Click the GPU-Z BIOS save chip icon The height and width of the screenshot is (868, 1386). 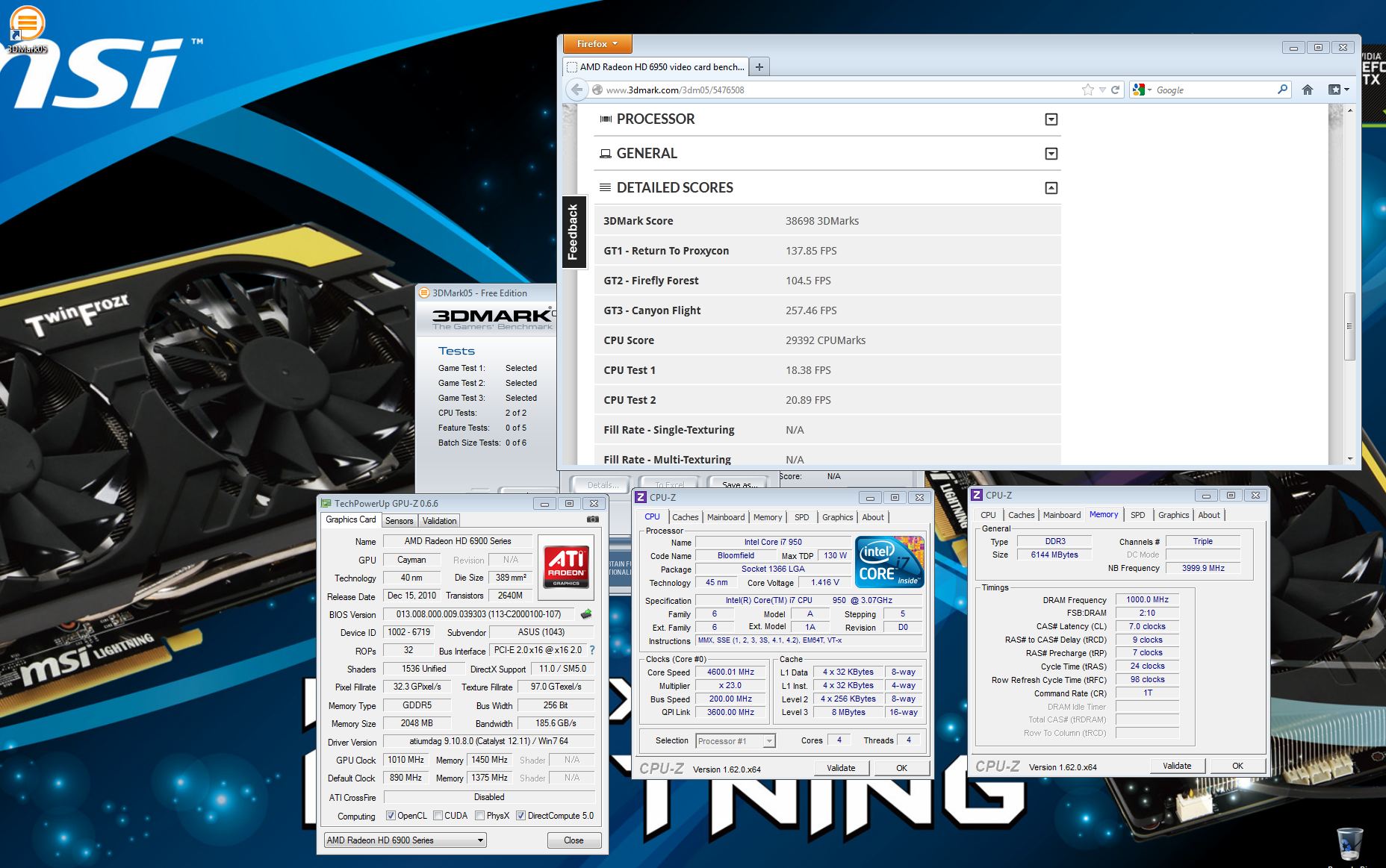click(x=586, y=613)
